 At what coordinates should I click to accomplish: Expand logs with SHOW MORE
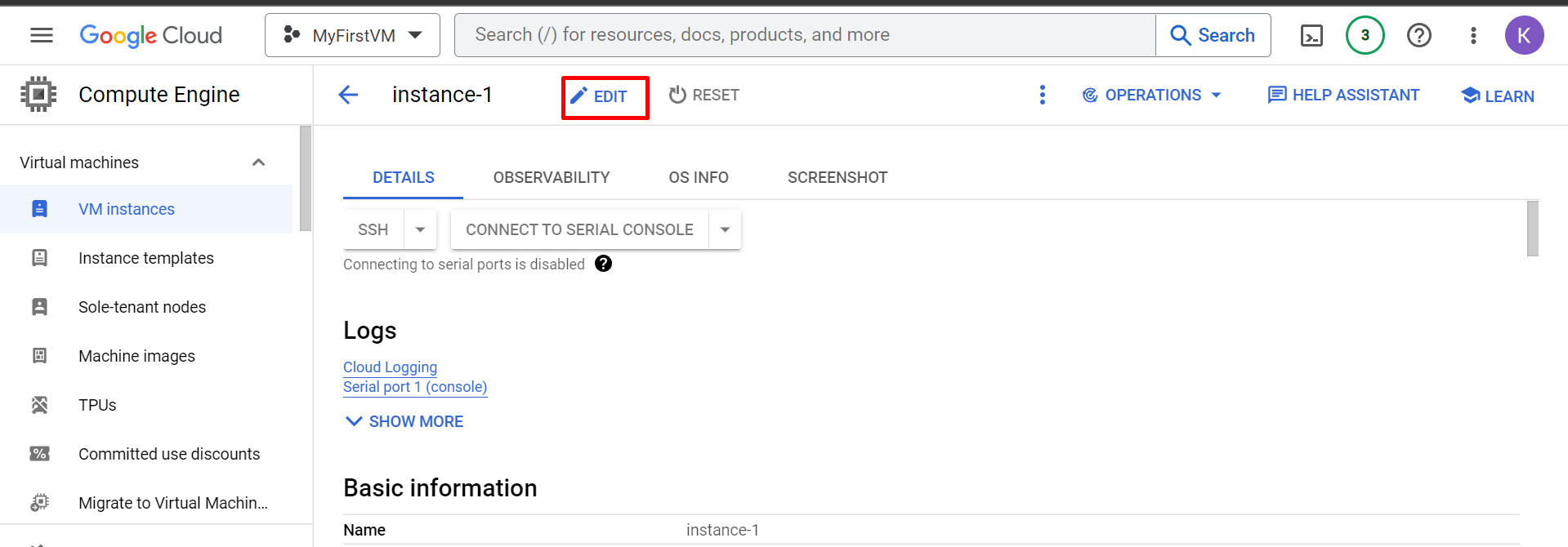pos(404,421)
